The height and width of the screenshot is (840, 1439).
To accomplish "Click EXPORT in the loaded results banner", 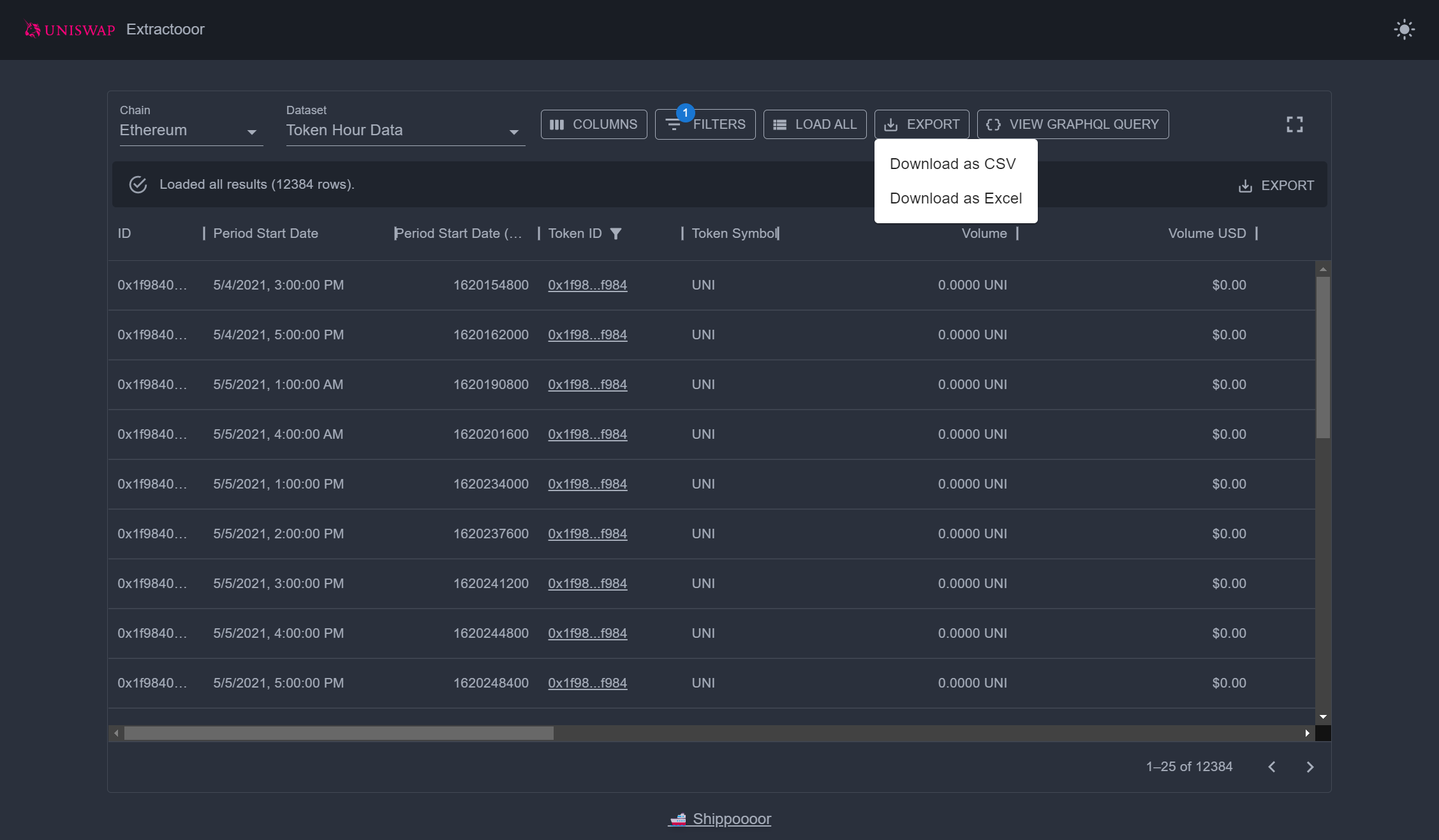I will coord(1276,186).
